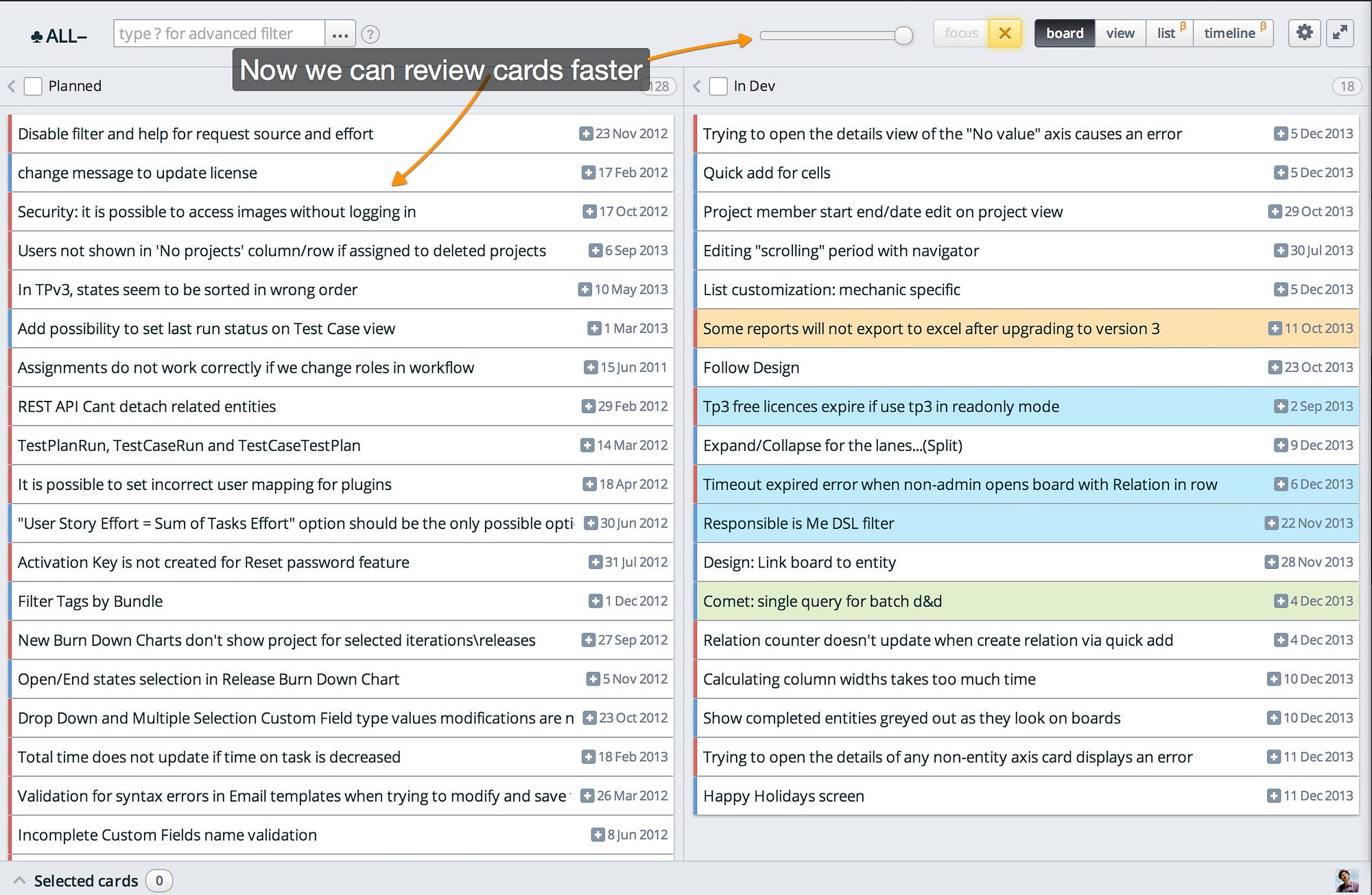This screenshot has width=1372, height=895.
Task: Click the fullscreen expand arrows icon
Action: [x=1340, y=33]
